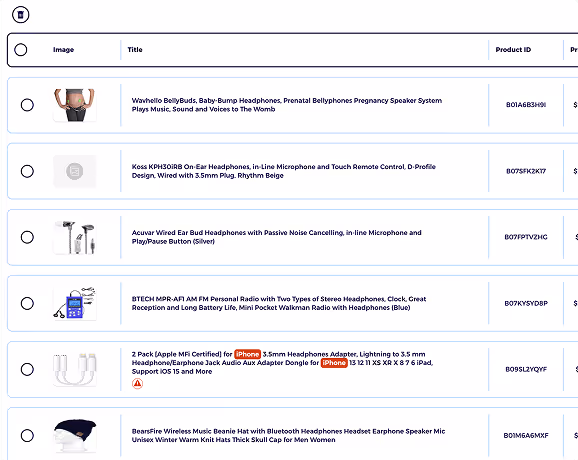Open the BearsFire beanie hat thumbnail

[x=75, y=435]
